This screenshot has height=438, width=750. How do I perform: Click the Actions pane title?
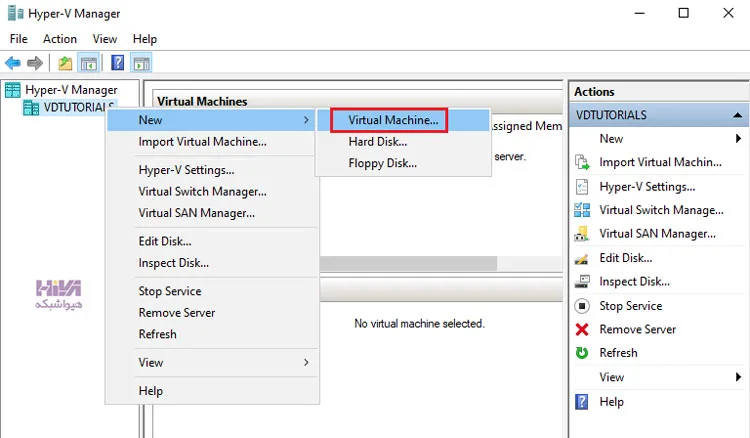tap(594, 91)
